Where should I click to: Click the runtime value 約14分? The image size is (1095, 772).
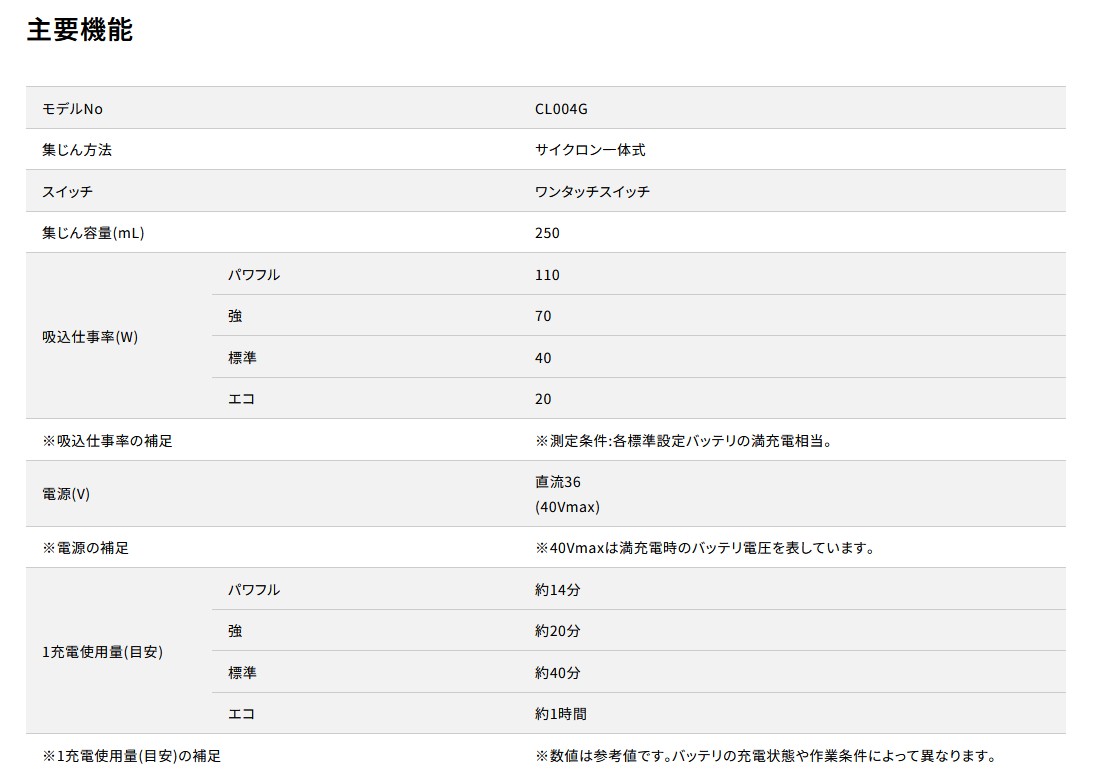tap(558, 590)
